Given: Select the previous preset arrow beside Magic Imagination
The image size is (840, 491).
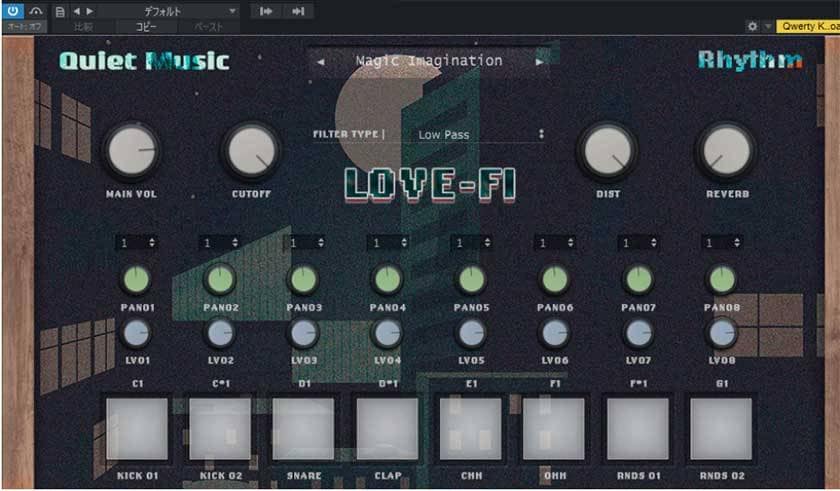Looking at the screenshot, I should (320, 62).
